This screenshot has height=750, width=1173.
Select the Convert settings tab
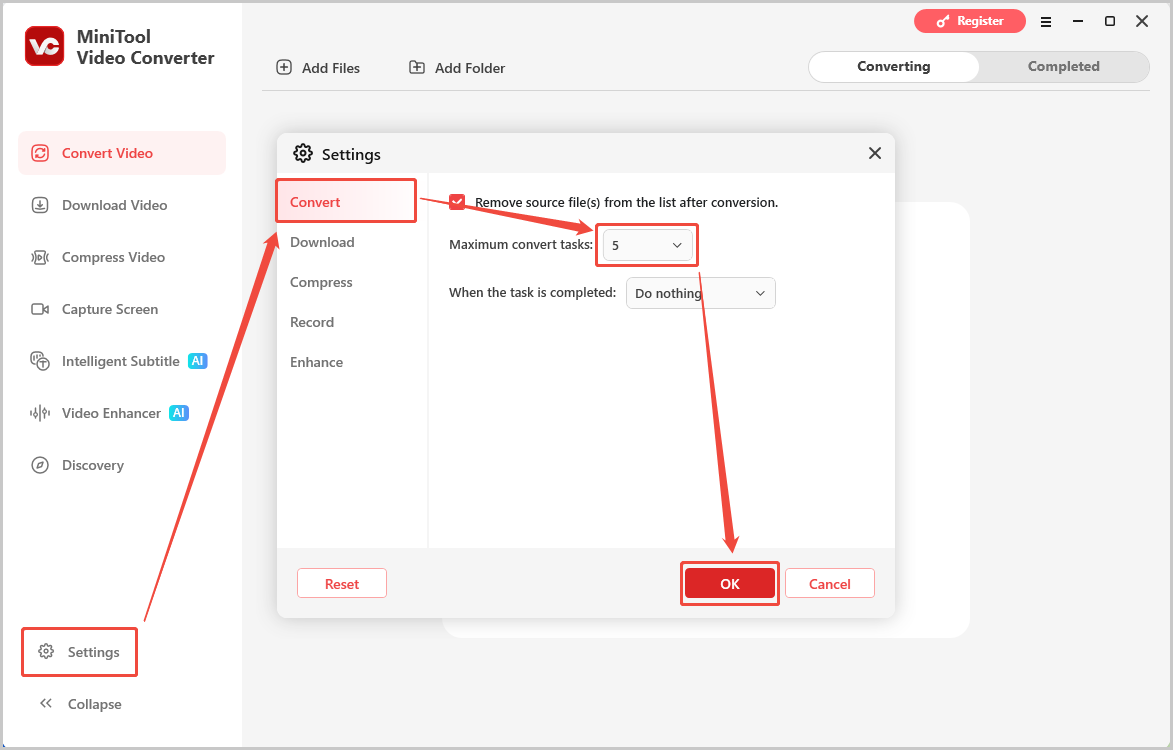(346, 202)
